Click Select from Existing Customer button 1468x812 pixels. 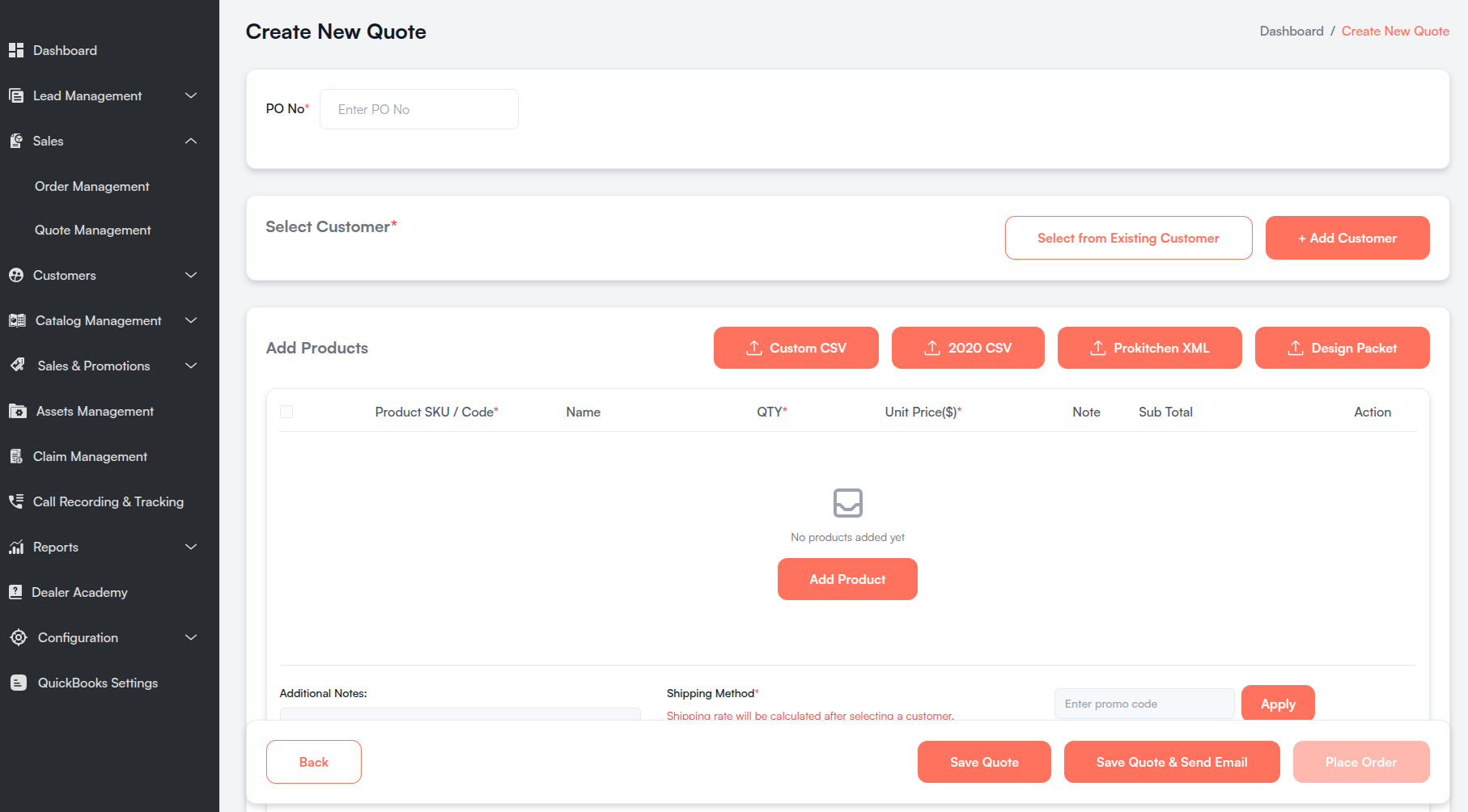tap(1128, 238)
